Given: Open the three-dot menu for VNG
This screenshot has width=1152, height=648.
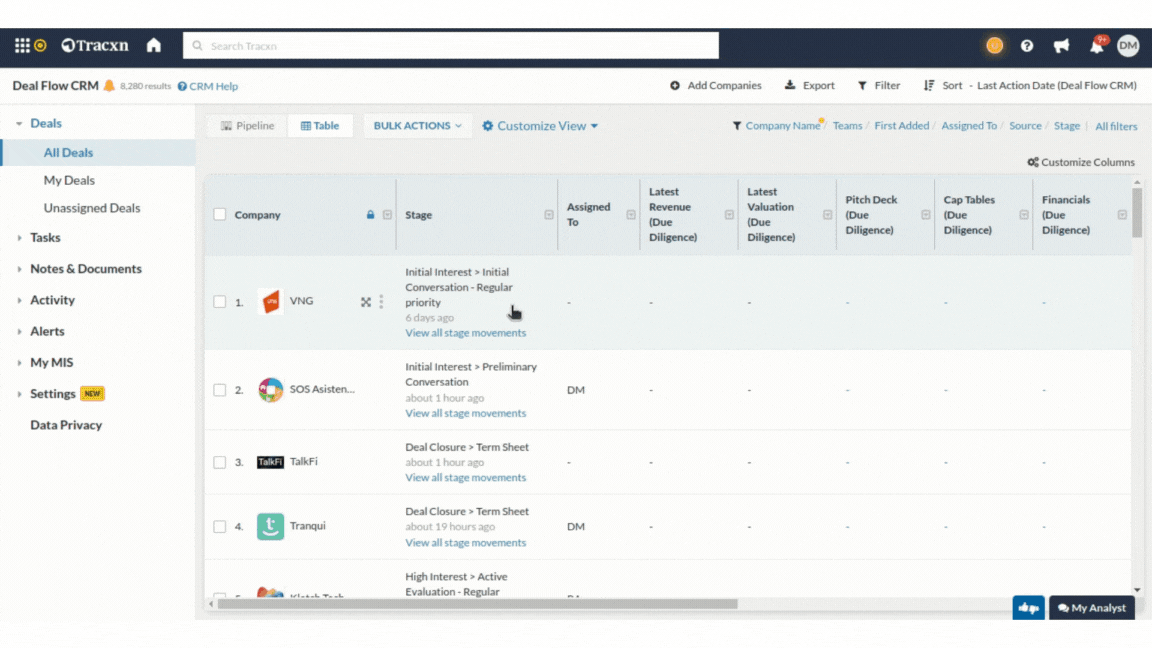Looking at the screenshot, I should point(381,302).
